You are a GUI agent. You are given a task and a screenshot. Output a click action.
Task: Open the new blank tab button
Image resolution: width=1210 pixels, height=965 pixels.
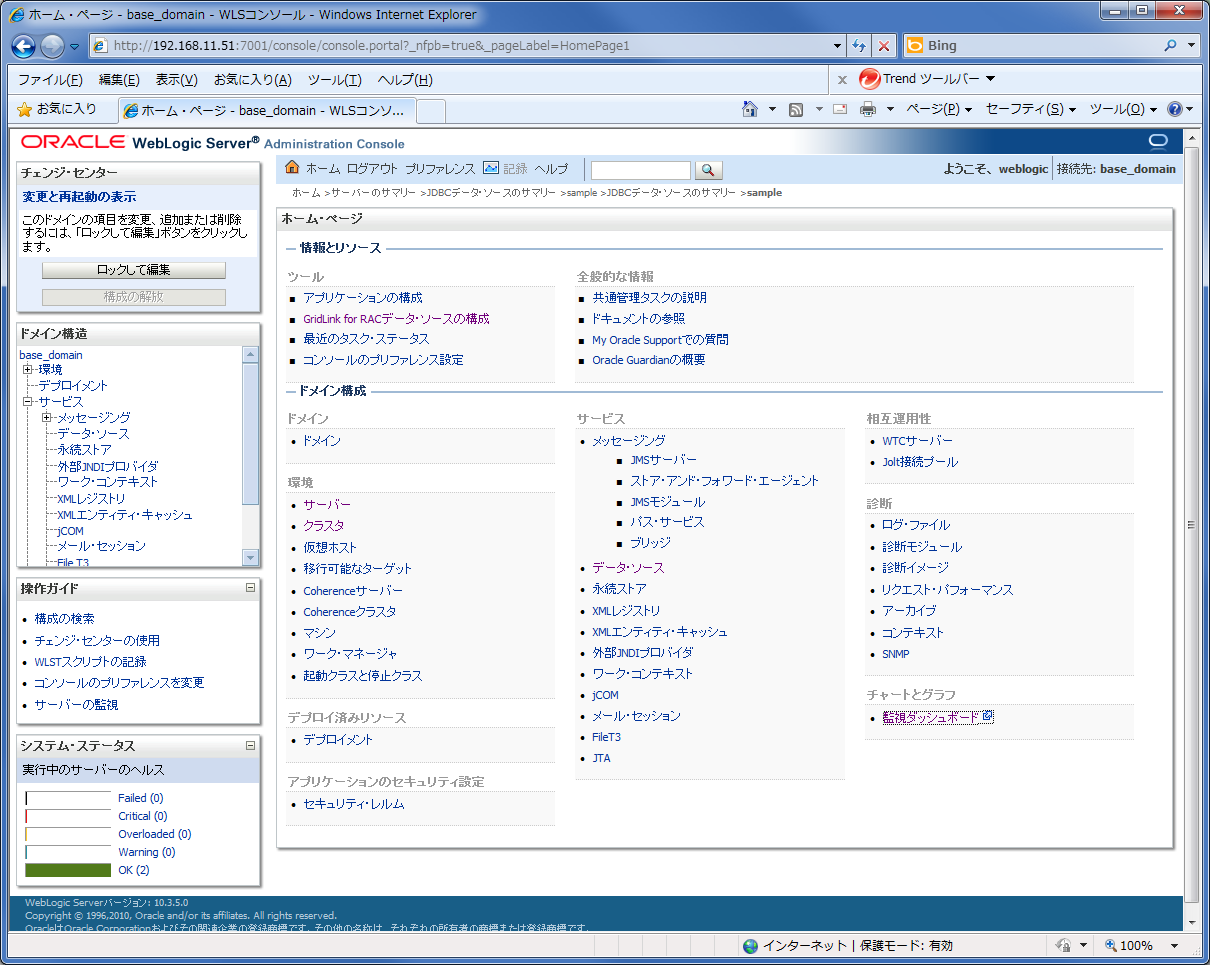pos(430,110)
